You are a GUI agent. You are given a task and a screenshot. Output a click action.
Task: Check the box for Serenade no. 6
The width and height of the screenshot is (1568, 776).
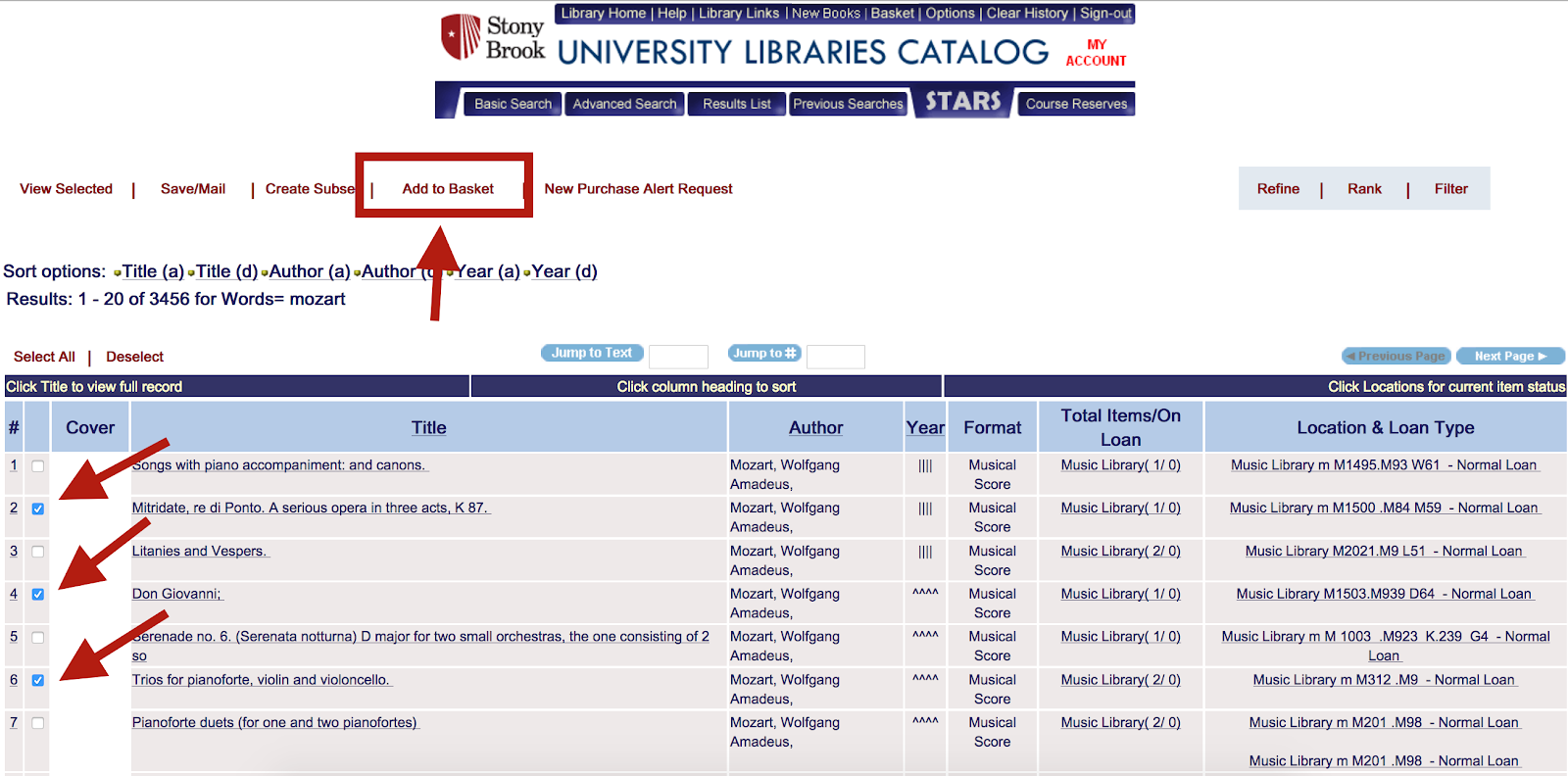coord(38,637)
